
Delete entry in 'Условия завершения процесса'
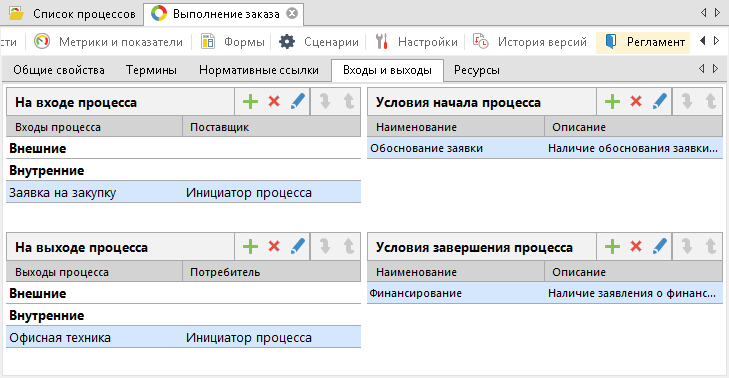(x=636, y=246)
